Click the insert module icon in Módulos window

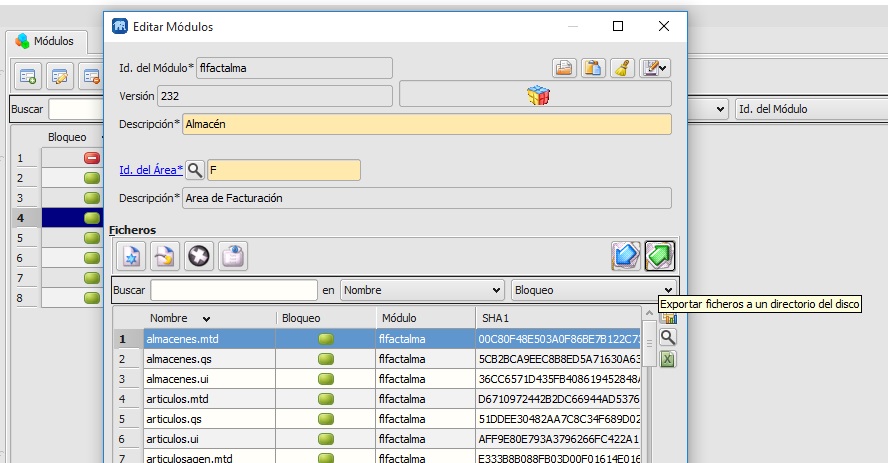[28, 76]
